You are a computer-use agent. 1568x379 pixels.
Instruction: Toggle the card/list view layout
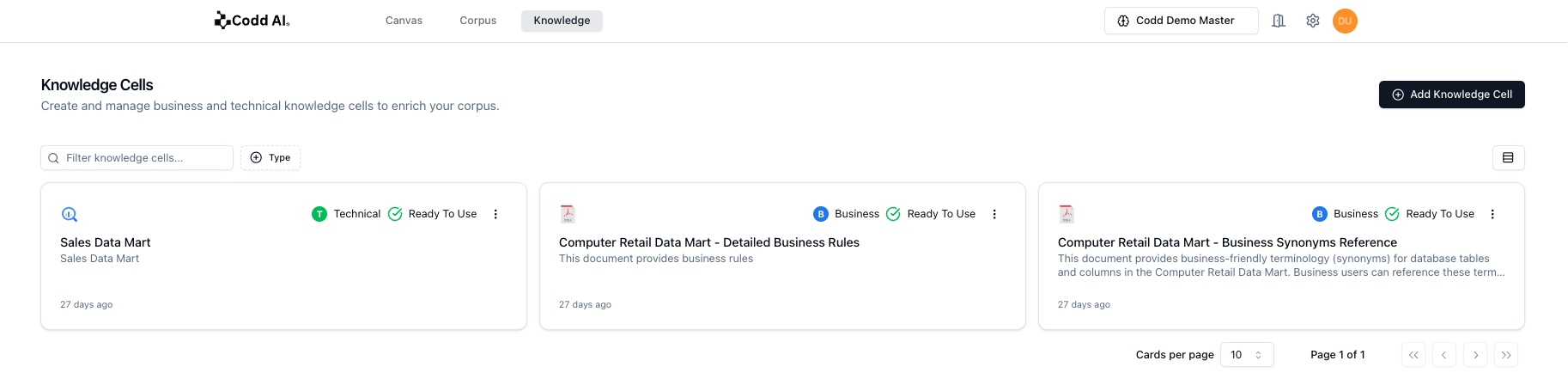(1508, 158)
